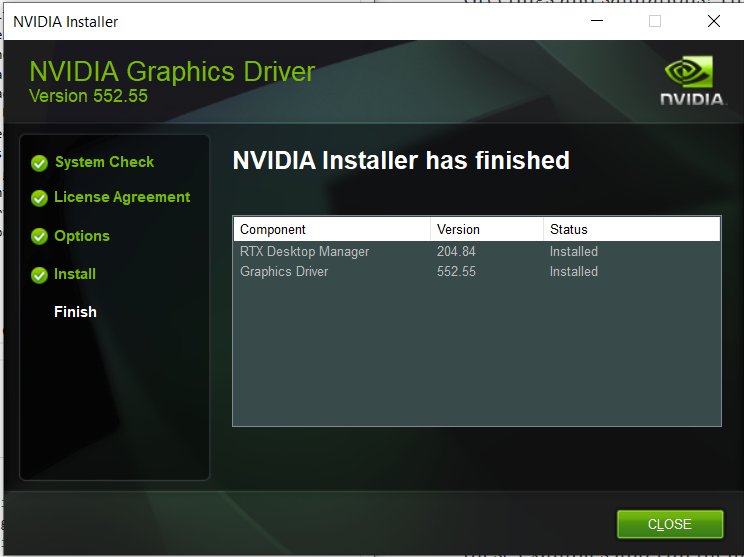Screen dimensions: 744x557
Task: Click the Graphics Driver Installed status
Action: pyautogui.click(x=574, y=271)
